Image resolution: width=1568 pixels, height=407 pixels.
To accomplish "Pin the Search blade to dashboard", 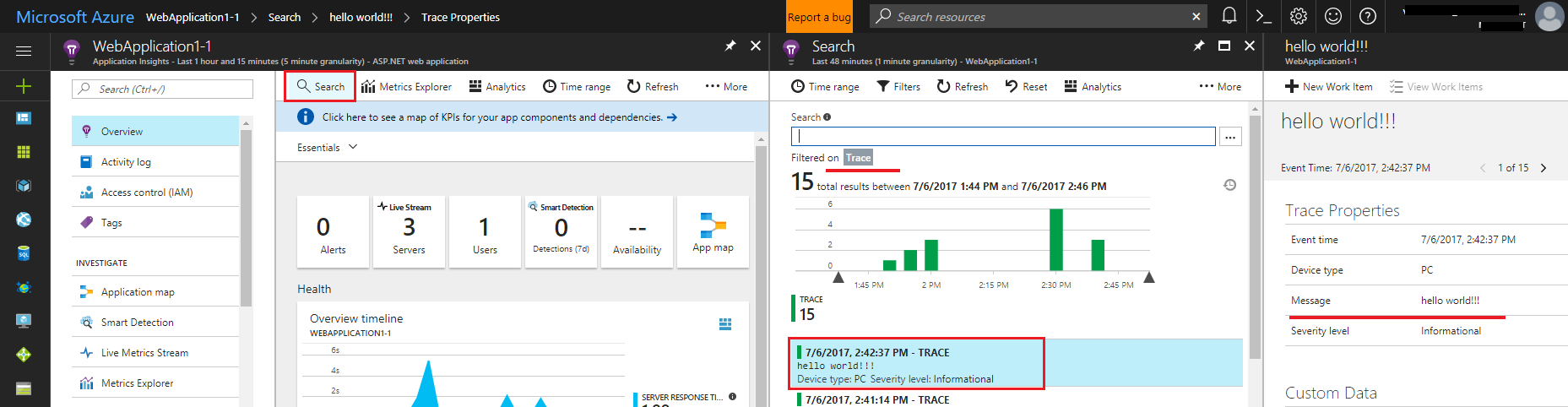I will (1199, 46).
